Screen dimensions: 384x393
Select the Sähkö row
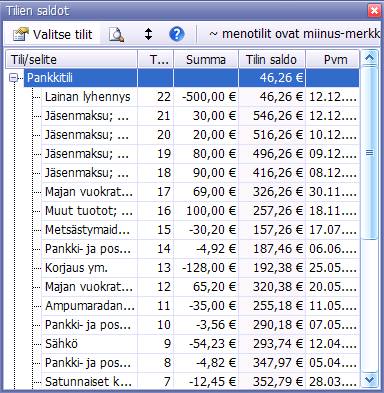(x=200, y=344)
